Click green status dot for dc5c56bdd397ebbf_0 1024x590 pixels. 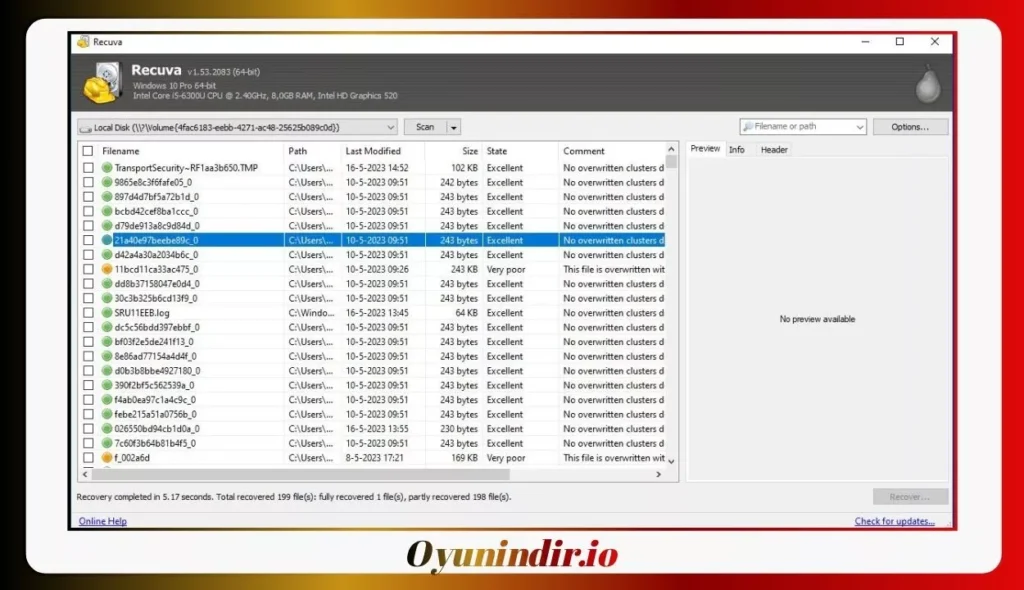coord(107,327)
